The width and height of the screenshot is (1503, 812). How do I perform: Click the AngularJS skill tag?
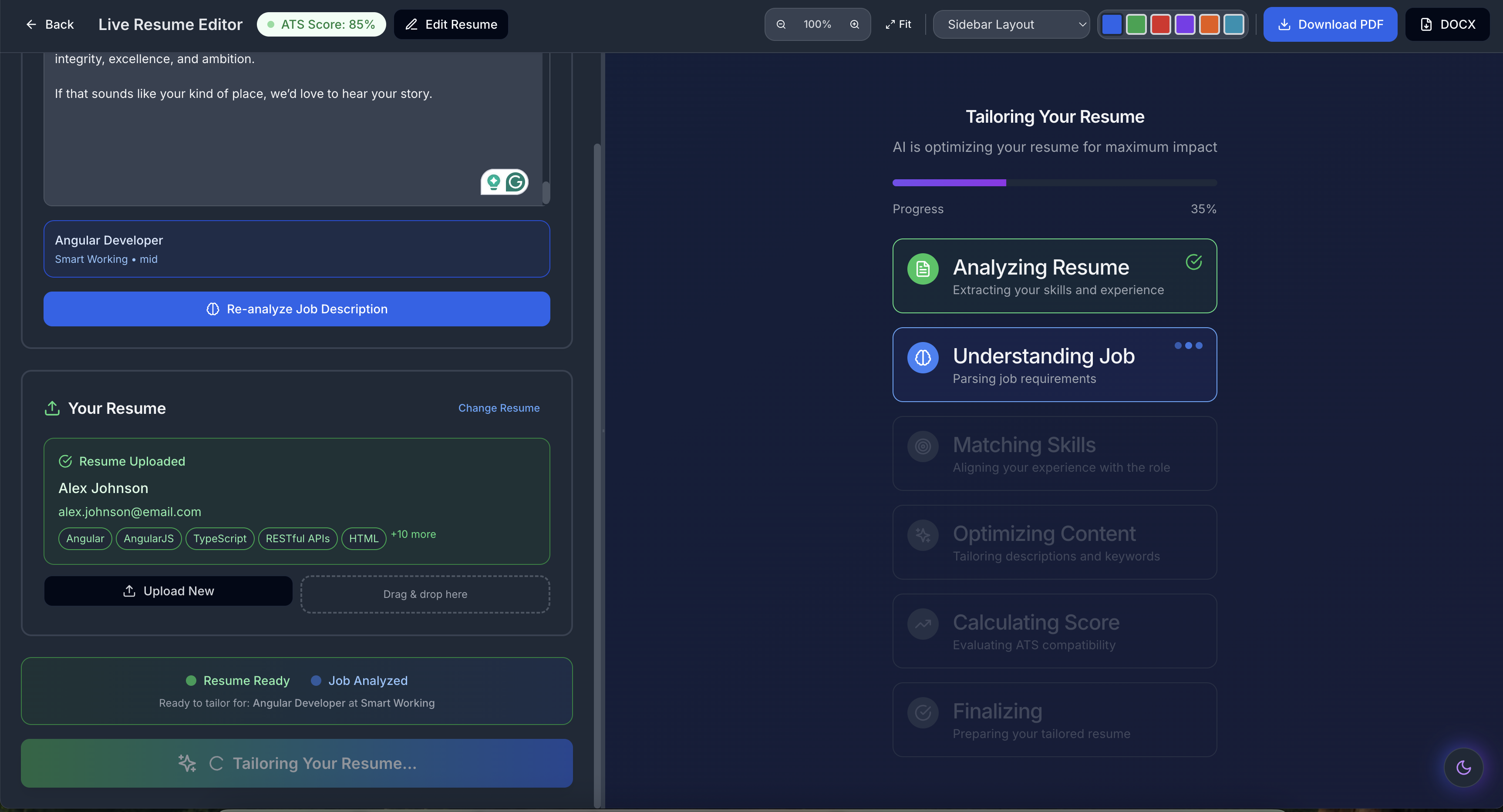[x=149, y=538]
